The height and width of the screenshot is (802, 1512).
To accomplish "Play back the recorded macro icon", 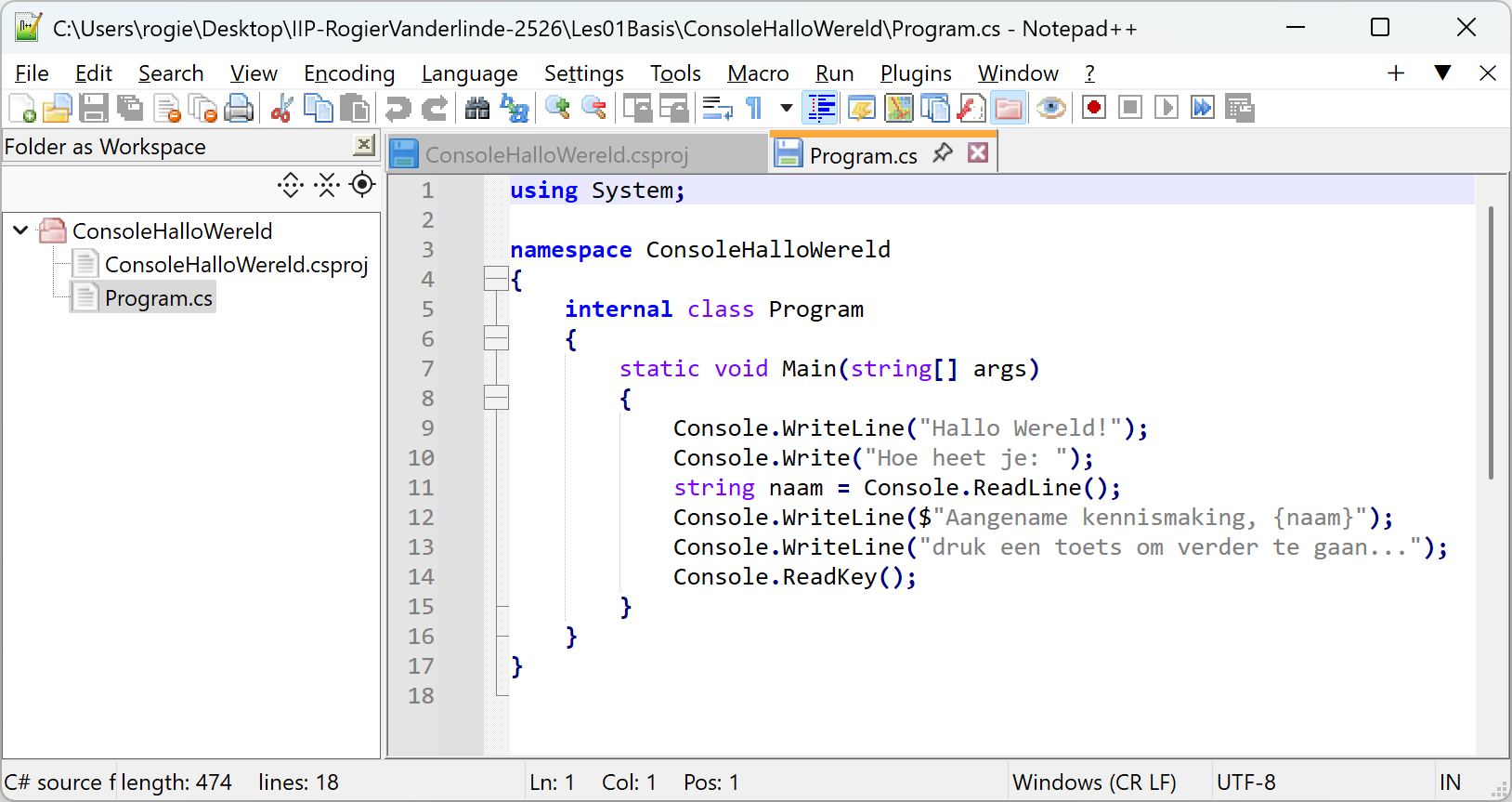I will pos(1167,109).
